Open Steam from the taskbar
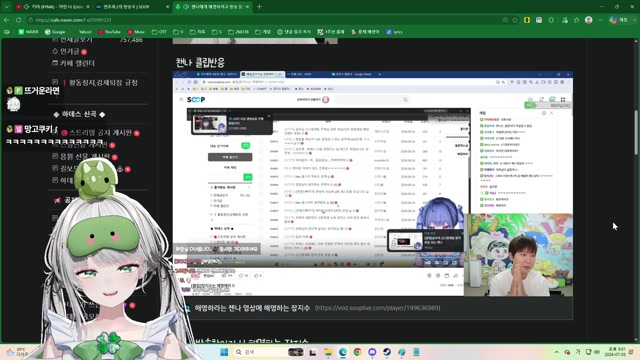Screen dimensions: 640x360 tap(387, 352)
